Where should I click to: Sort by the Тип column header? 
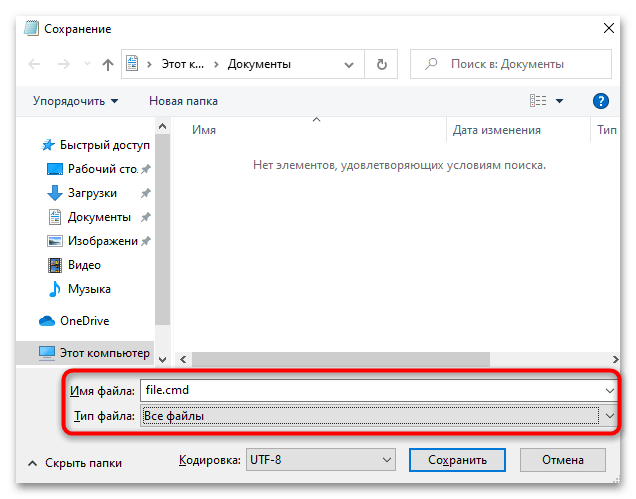[x=606, y=130]
